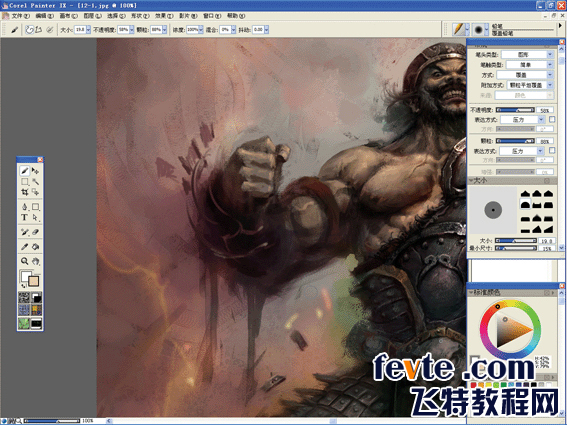Adjust the 不透明度 opacity slider in brush panel
The image size is (567, 425).
click(515, 110)
